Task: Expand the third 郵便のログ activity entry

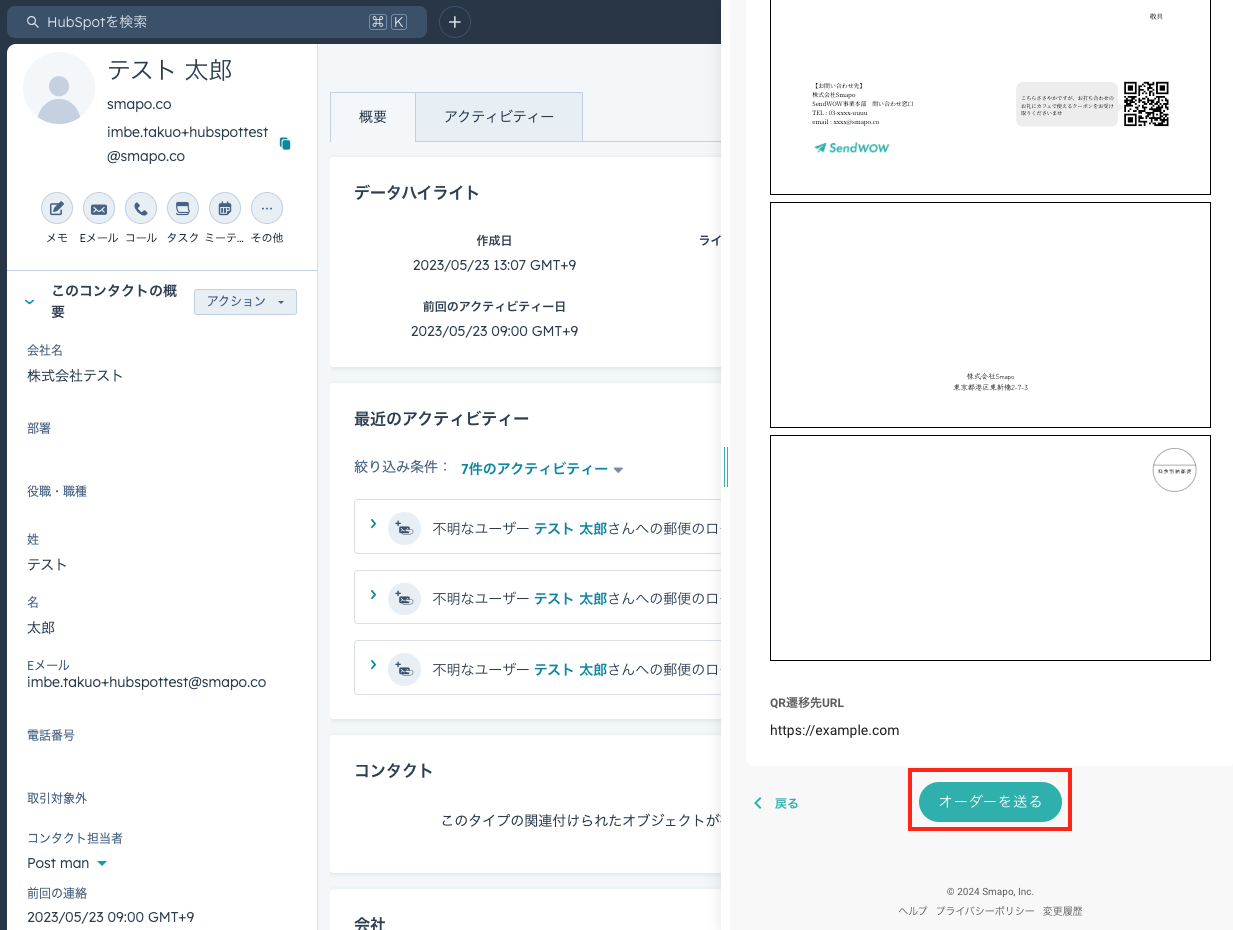Action: pyautogui.click(x=373, y=665)
